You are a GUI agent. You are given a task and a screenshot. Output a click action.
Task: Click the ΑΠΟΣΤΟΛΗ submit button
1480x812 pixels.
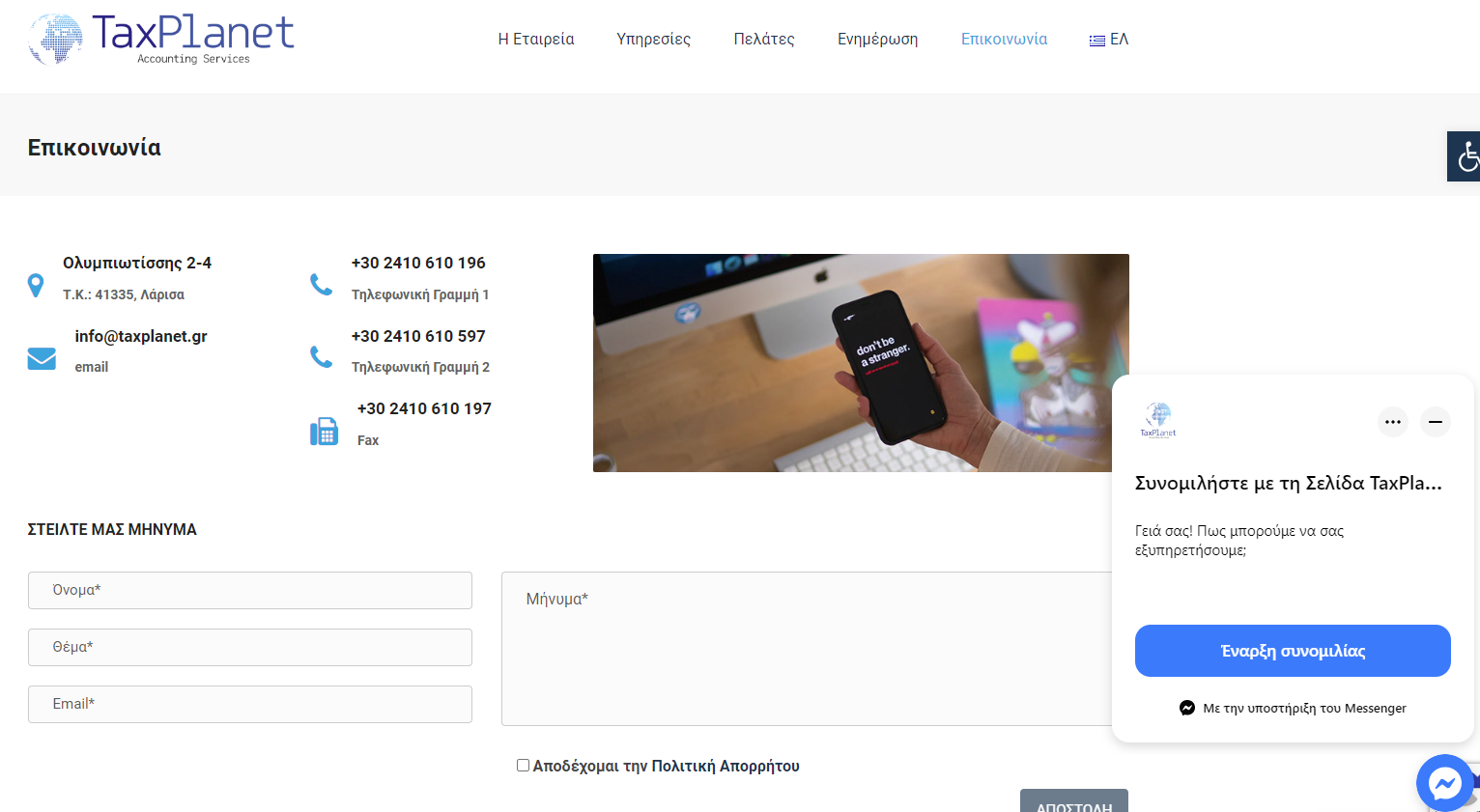coord(1074,800)
